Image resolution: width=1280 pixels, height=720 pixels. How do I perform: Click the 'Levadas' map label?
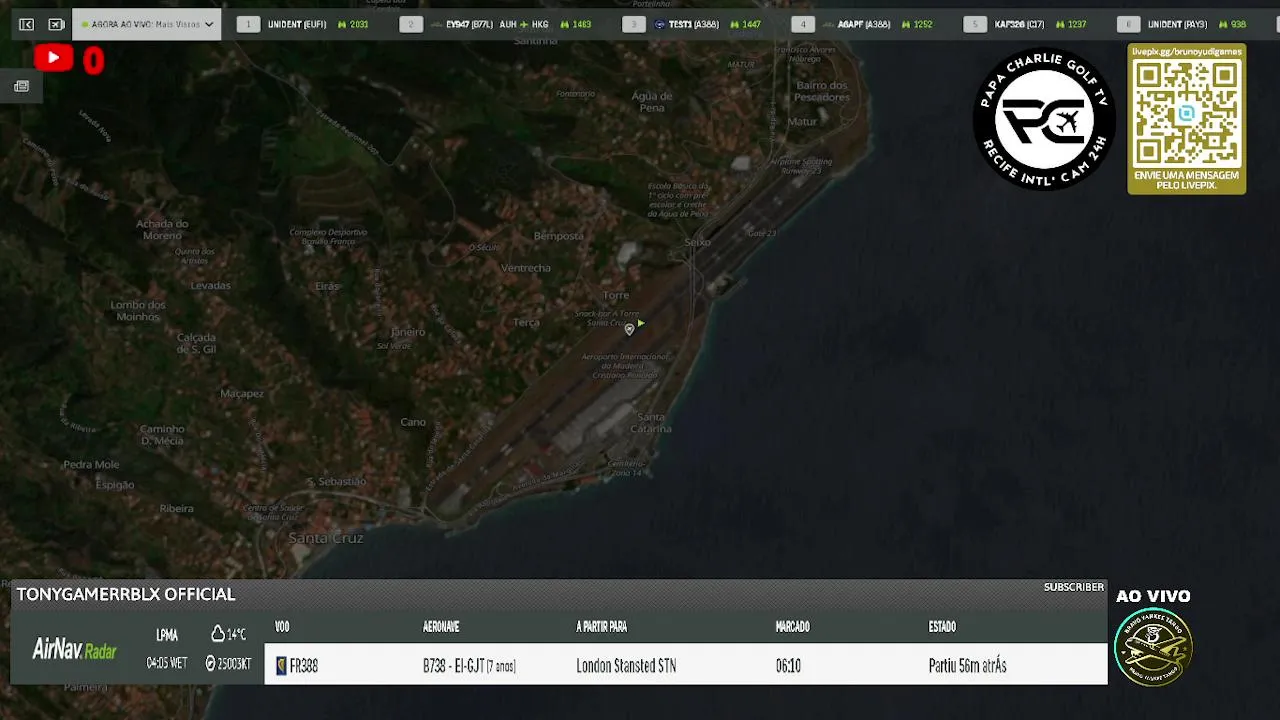(x=211, y=286)
